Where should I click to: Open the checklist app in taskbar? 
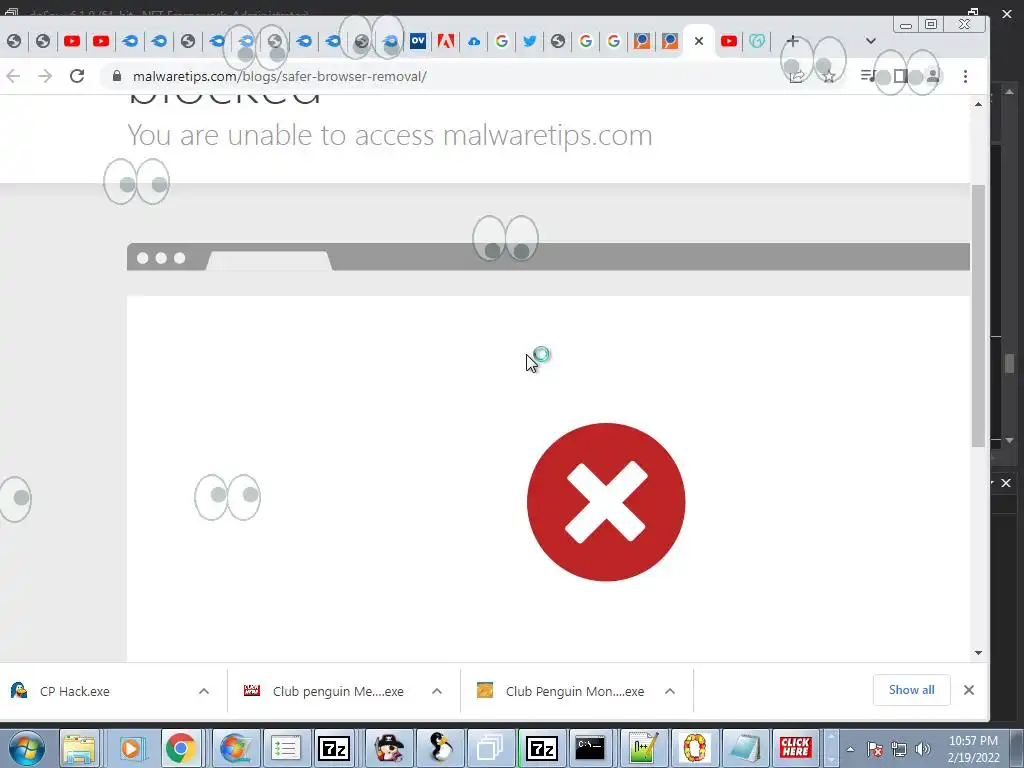[x=285, y=748]
